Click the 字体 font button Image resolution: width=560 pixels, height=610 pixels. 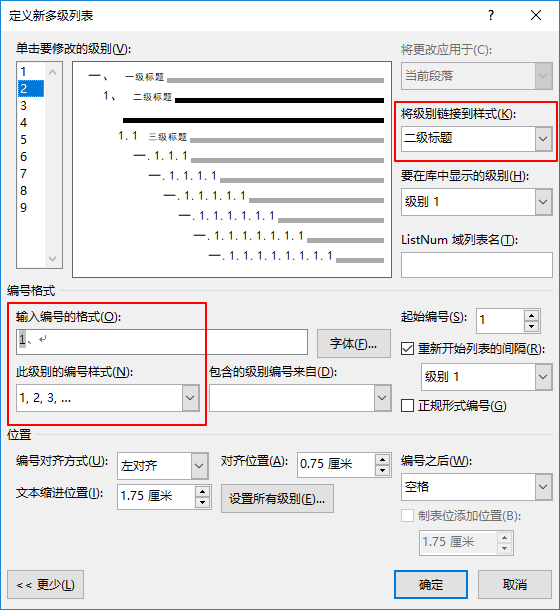click(x=354, y=344)
